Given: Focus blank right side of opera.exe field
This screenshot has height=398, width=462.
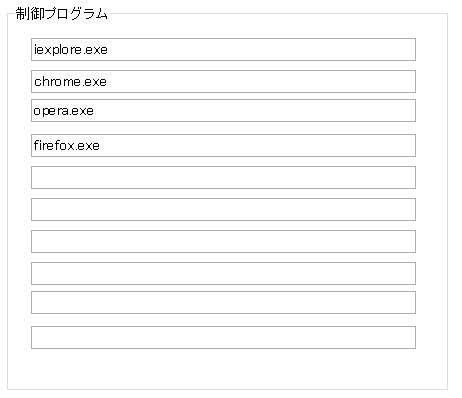Looking at the screenshot, I should tap(255, 111).
